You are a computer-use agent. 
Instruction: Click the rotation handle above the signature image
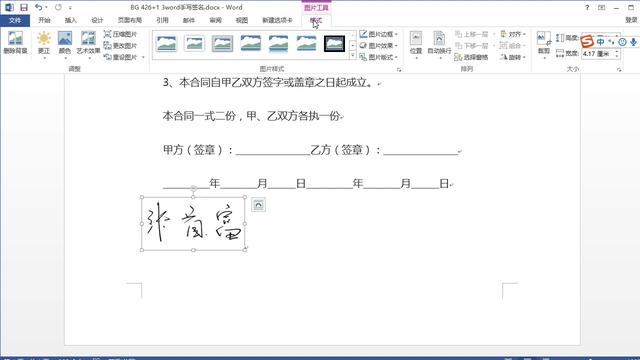tap(193, 188)
